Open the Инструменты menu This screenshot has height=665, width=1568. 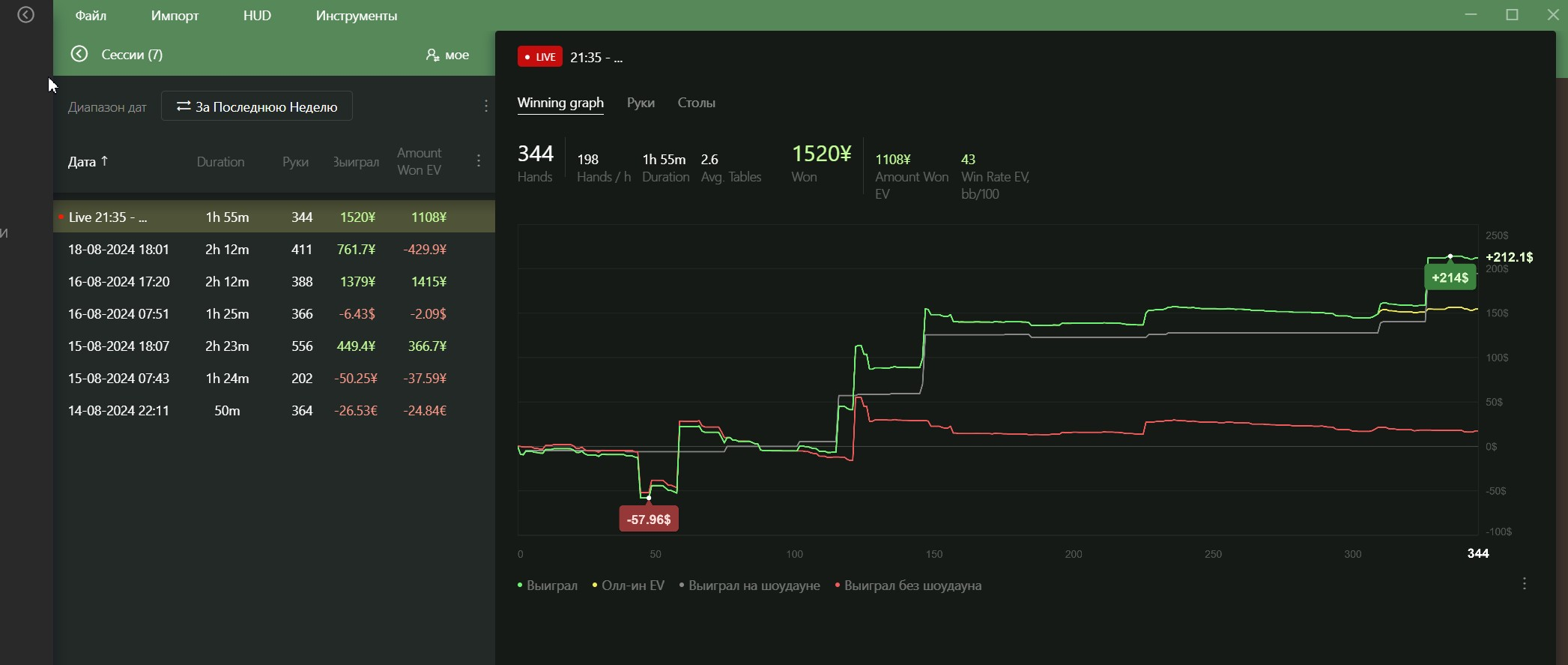point(357,16)
